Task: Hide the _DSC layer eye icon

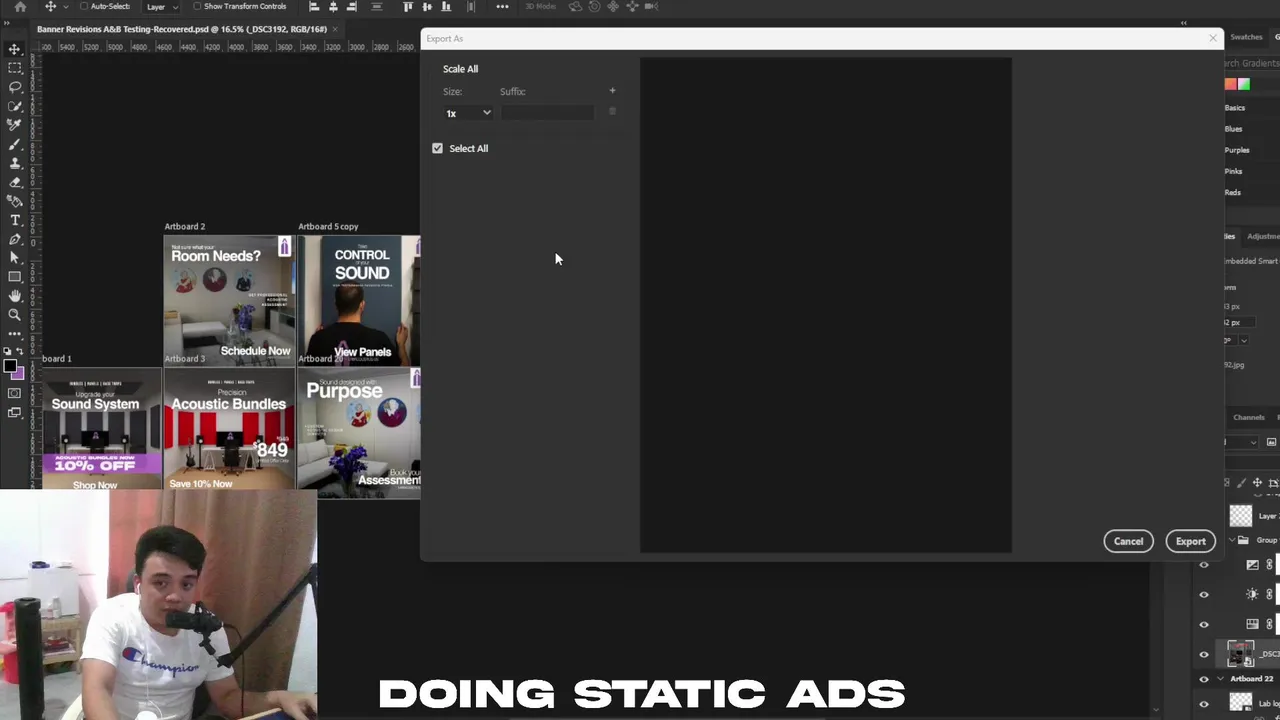Action: (x=1204, y=654)
